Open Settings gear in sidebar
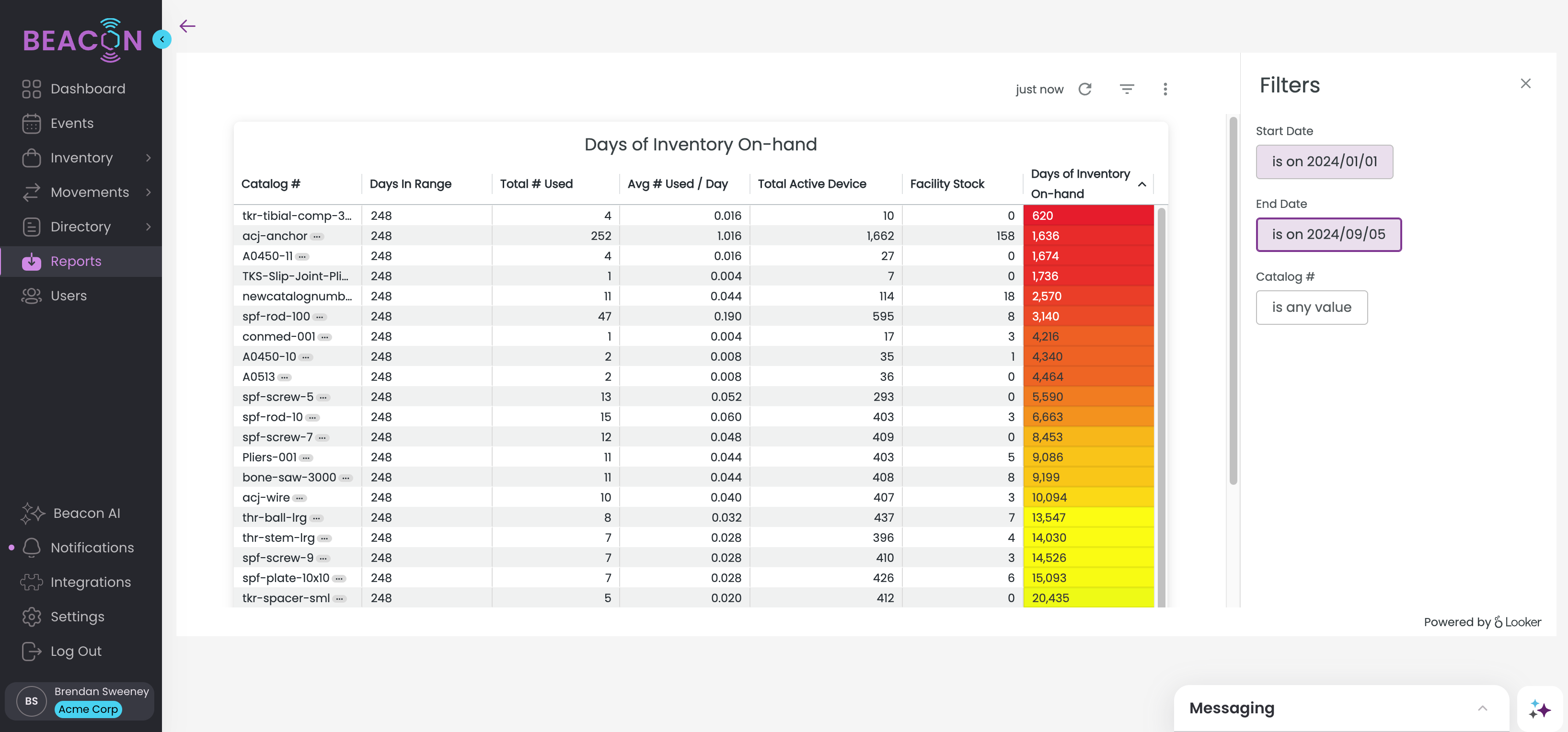 (x=32, y=617)
